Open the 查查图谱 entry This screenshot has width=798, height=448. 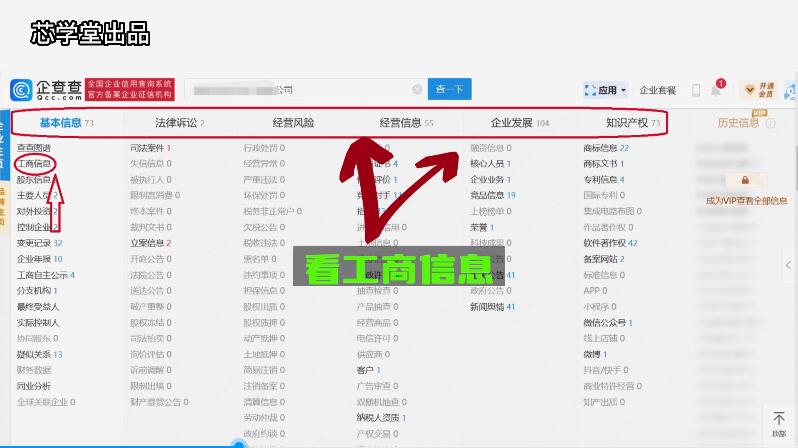click(34, 148)
